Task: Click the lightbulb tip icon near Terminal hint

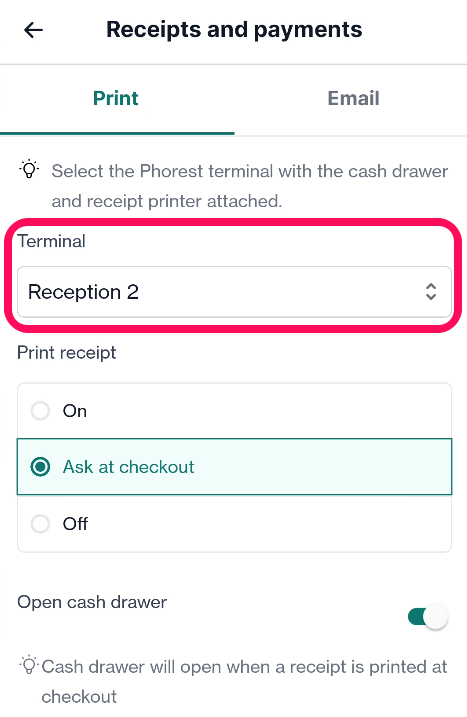Action: (x=29, y=169)
